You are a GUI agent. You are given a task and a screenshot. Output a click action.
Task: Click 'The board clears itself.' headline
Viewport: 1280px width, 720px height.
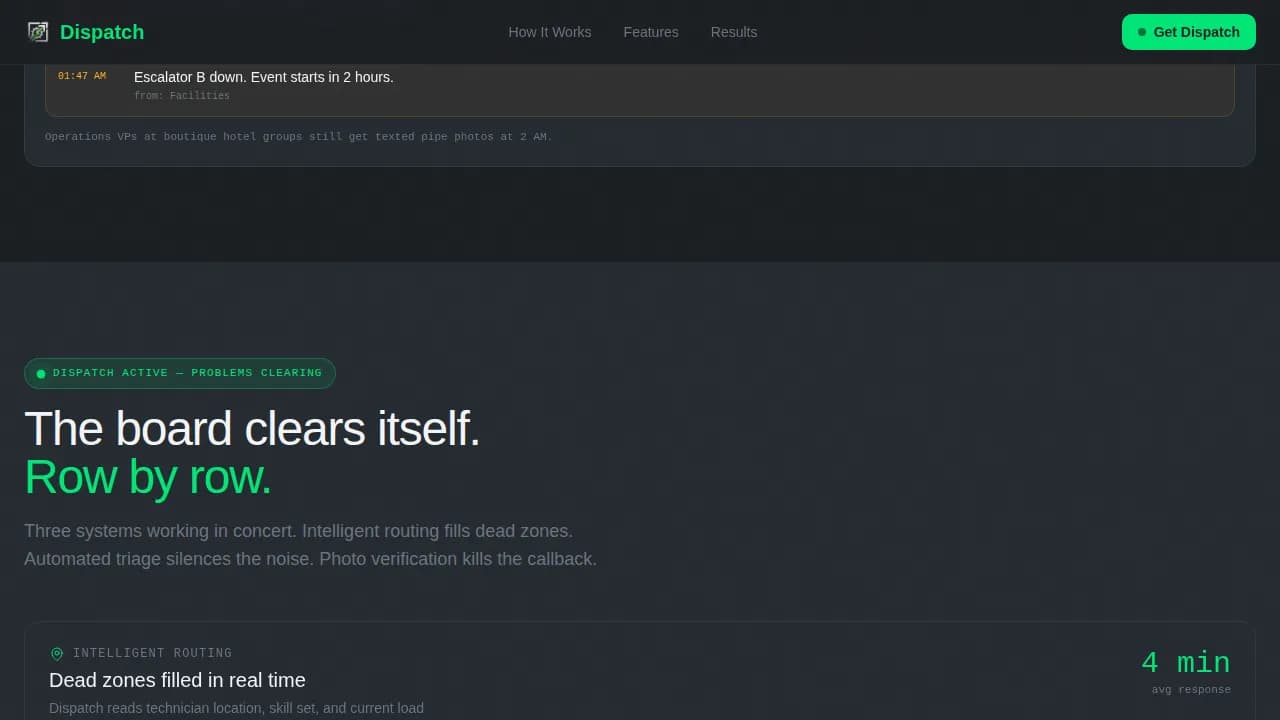click(x=252, y=429)
